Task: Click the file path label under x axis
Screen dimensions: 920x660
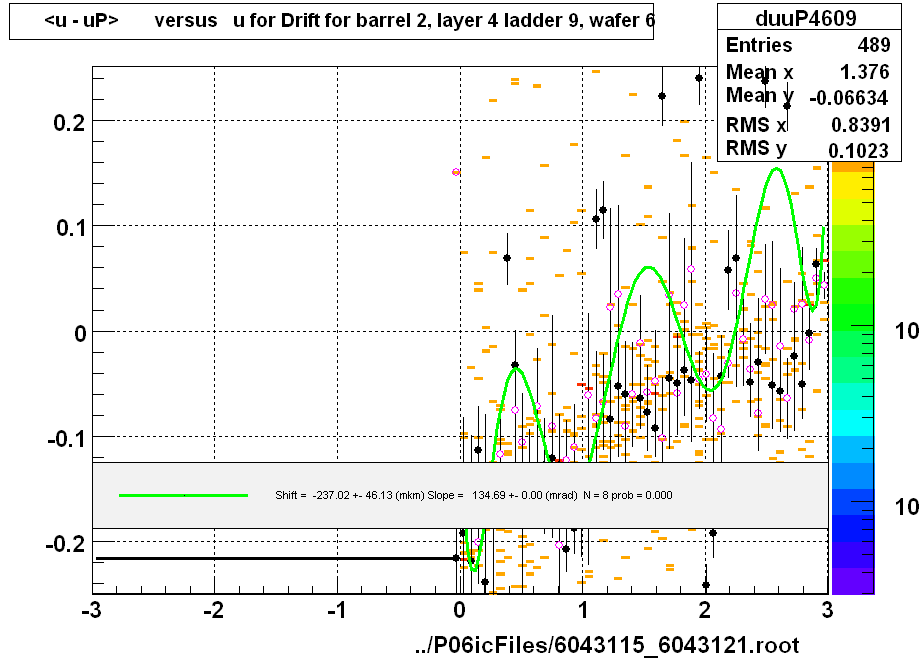Action: pos(607,645)
